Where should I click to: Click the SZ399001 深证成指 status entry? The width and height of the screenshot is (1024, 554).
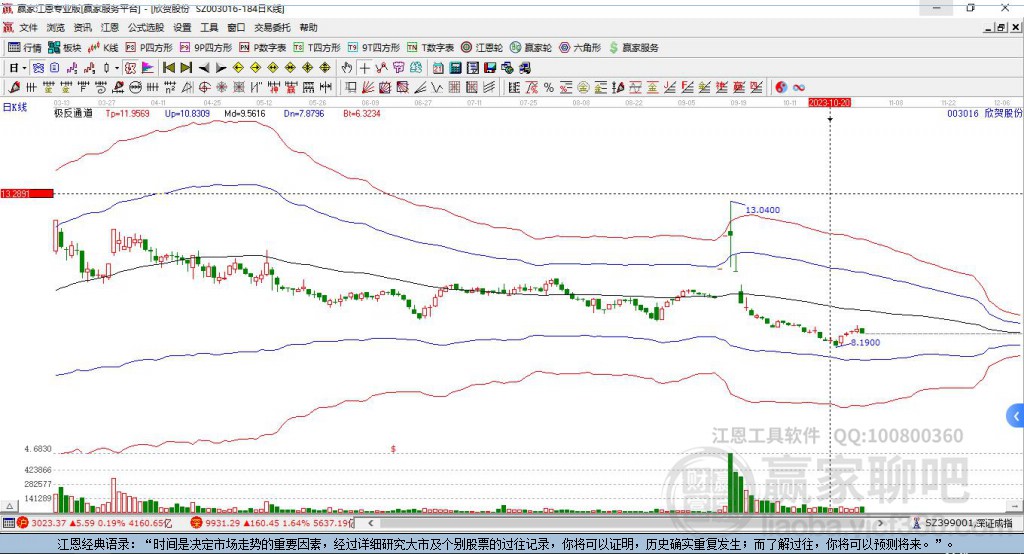[964, 523]
